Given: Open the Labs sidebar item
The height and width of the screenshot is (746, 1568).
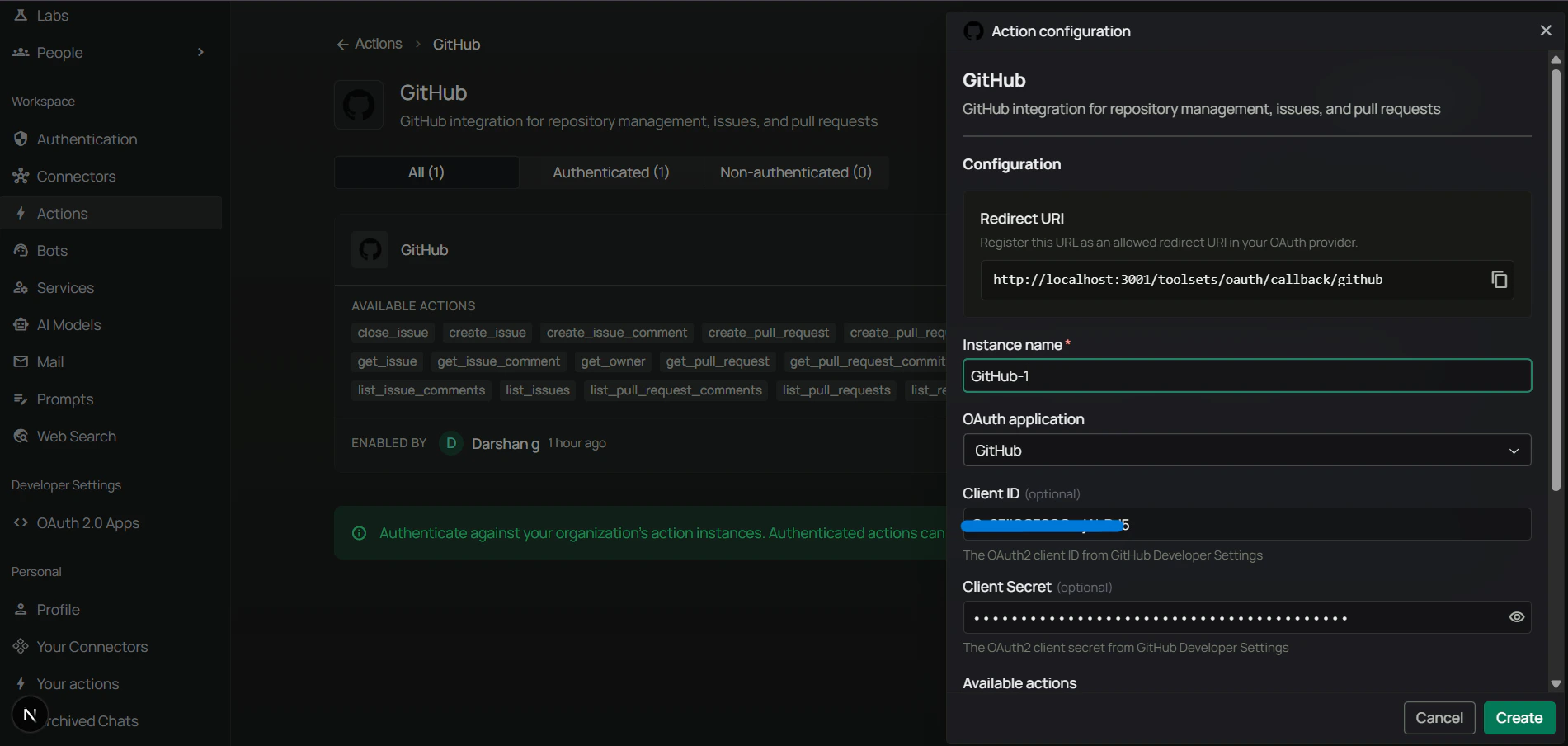Looking at the screenshot, I should (53, 16).
